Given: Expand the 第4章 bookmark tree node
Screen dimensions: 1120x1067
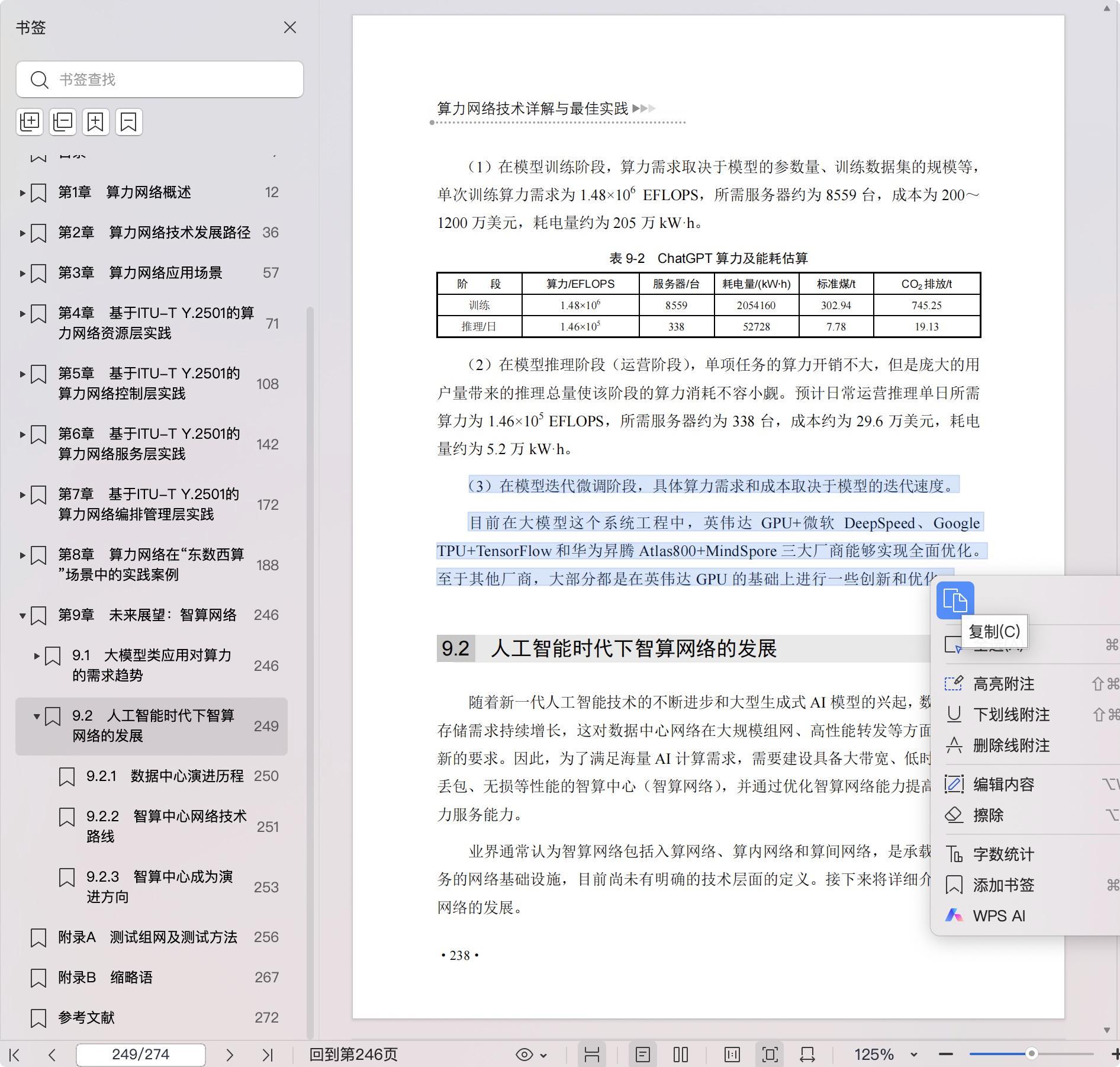Looking at the screenshot, I should pyautogui.click(x=22, y=313).
